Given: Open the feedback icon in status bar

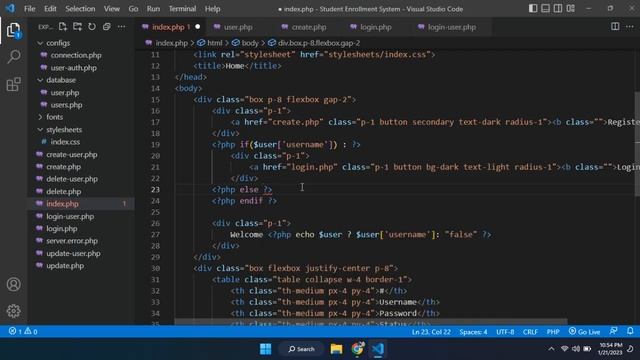Looking at the screenshot, I should click(613, 331).
